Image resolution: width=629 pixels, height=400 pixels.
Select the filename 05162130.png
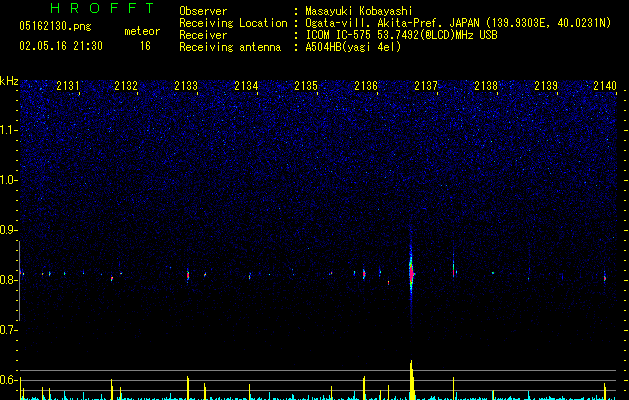pos(55,26)
